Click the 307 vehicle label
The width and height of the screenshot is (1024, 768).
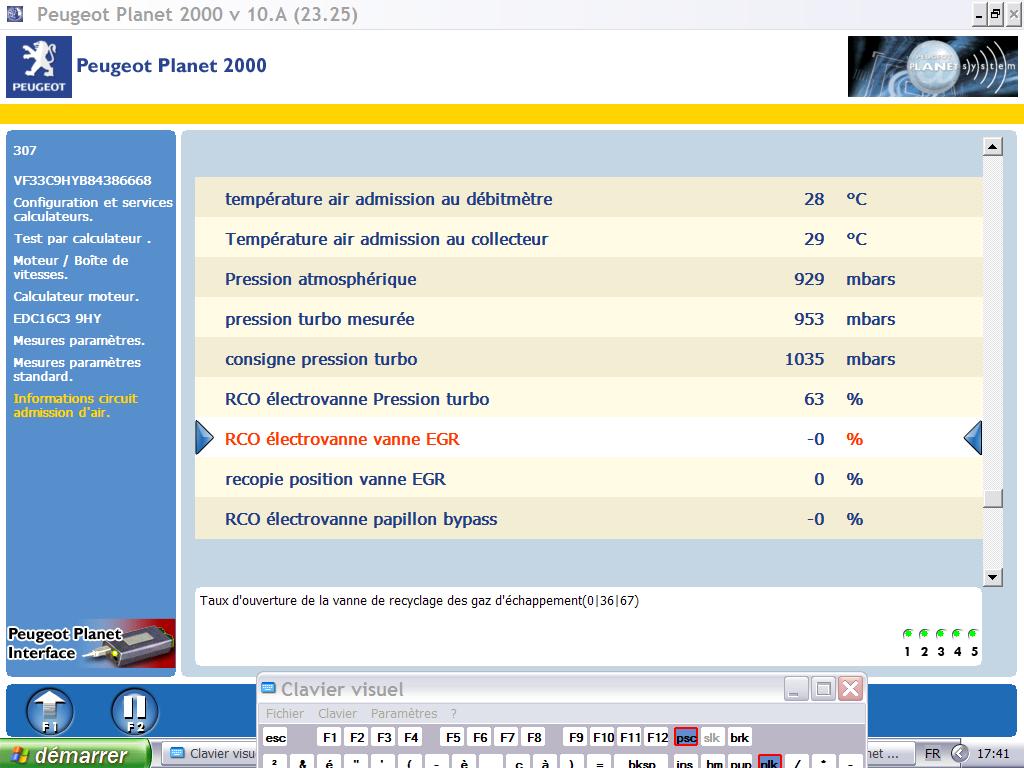pyautogui.click(x=25, y=150)
